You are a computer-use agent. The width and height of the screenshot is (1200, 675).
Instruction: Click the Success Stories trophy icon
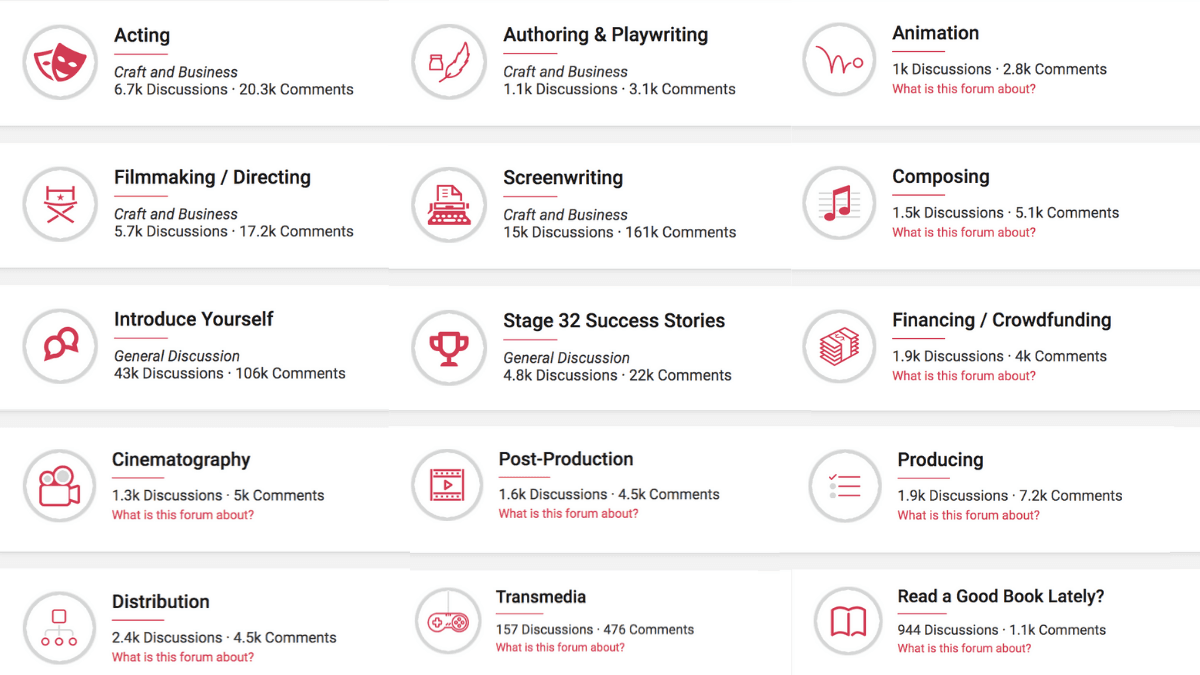(449, 348)
